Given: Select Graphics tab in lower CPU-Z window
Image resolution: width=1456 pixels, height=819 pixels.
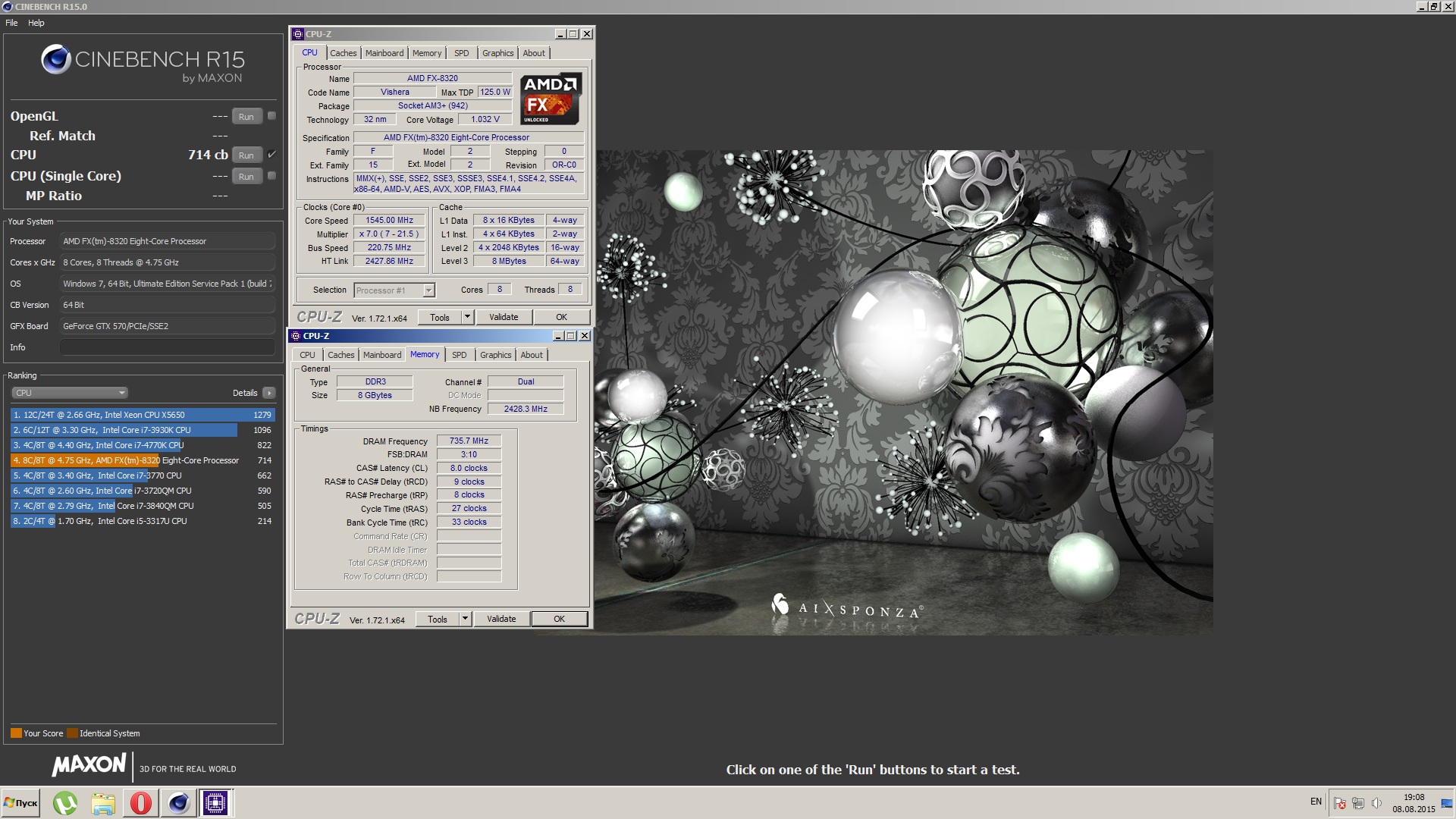Looking at the screenshot, I should 496,355.
